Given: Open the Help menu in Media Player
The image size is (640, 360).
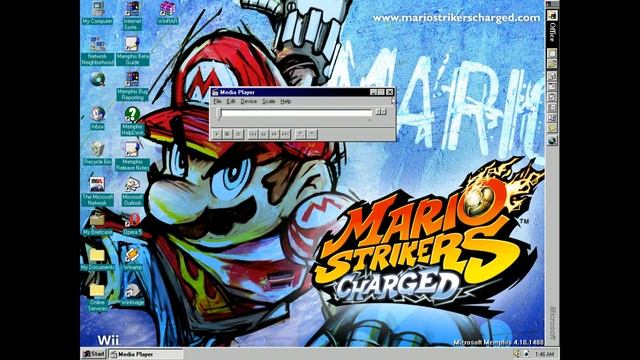Looking at the screenshot, I should coord(286,101).
